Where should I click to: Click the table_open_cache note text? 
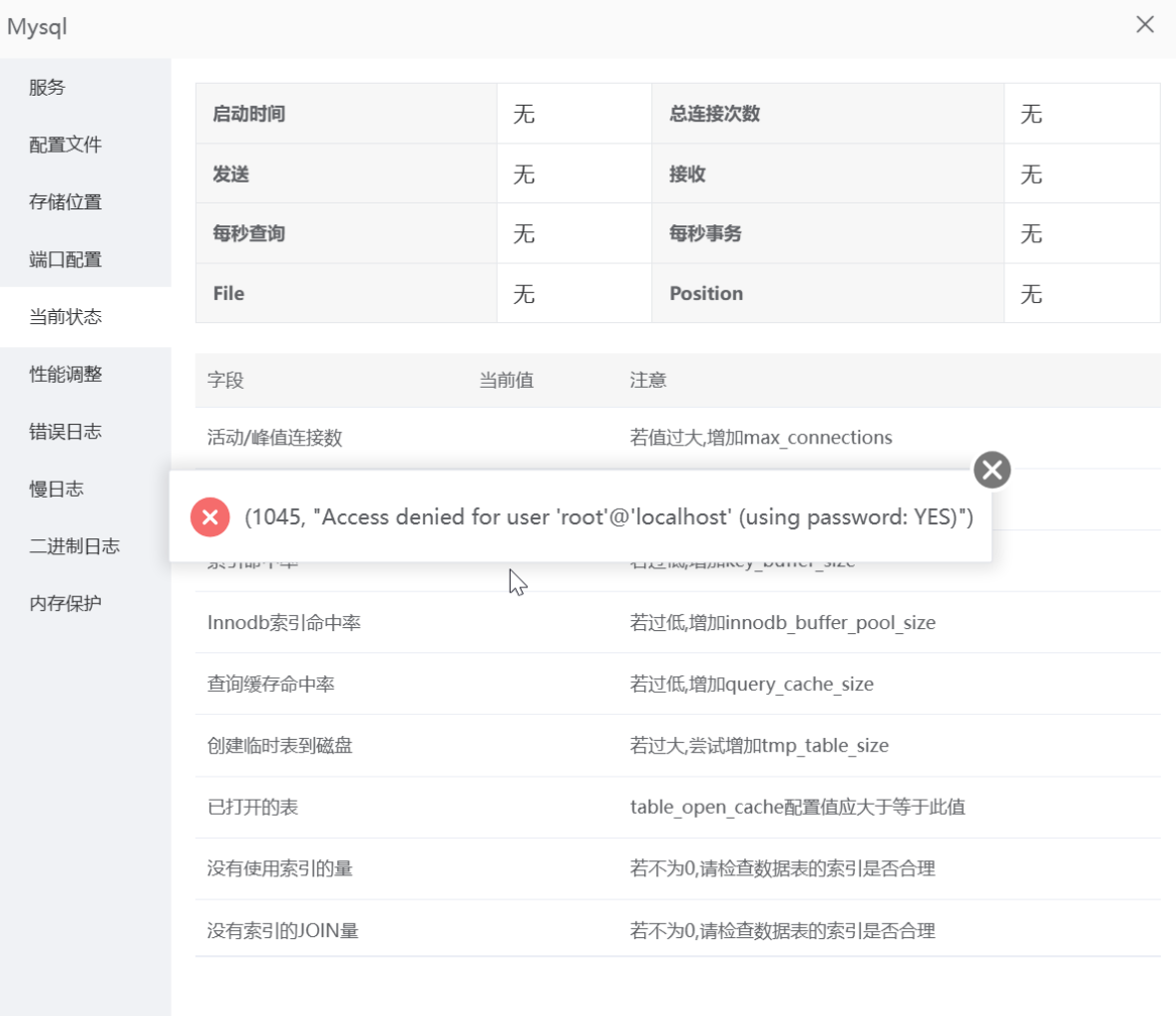[x=797, y=807]
